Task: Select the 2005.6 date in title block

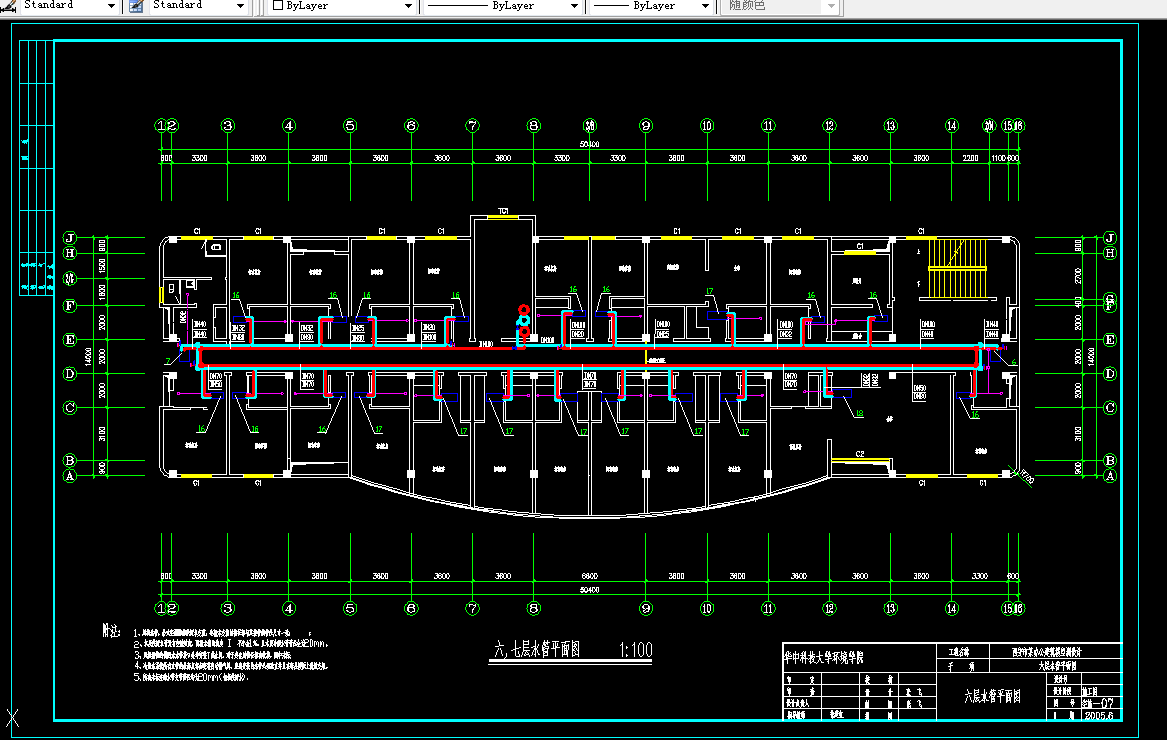Action: coord(1099,715)
